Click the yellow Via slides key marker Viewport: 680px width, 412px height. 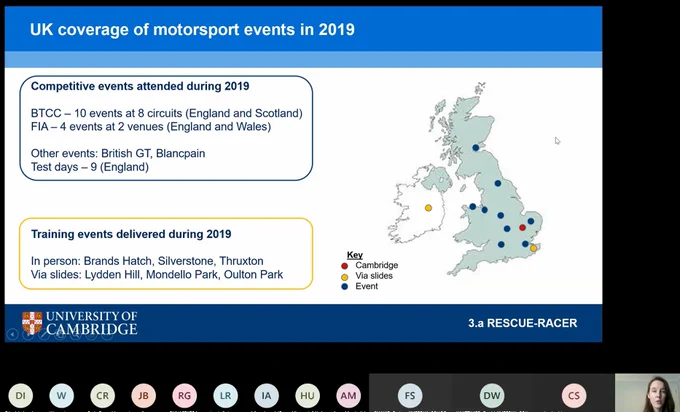click(345, 276)
